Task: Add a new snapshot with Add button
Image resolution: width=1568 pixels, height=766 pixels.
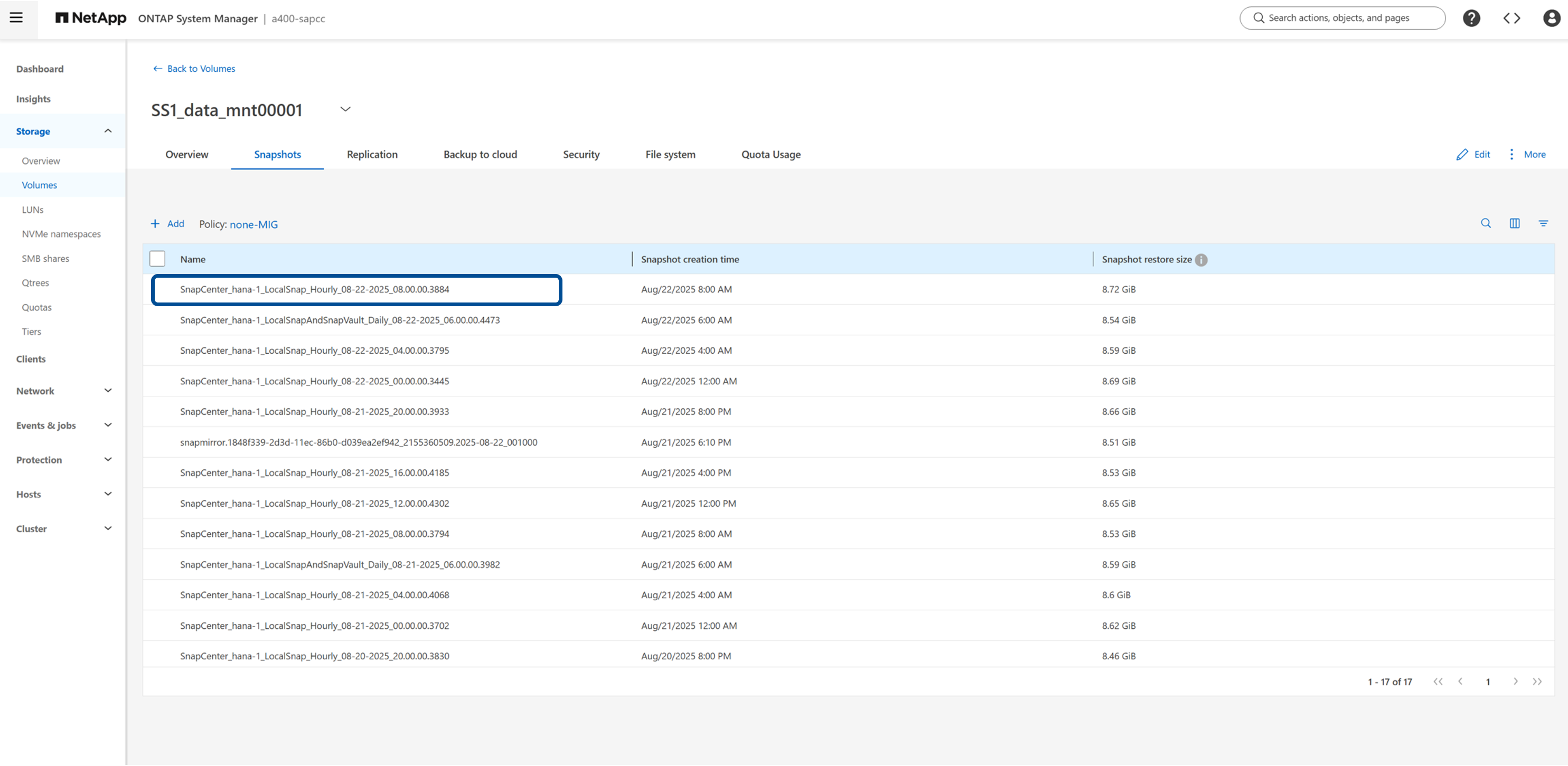Action: pyautogui.click(x=167, y=224)
